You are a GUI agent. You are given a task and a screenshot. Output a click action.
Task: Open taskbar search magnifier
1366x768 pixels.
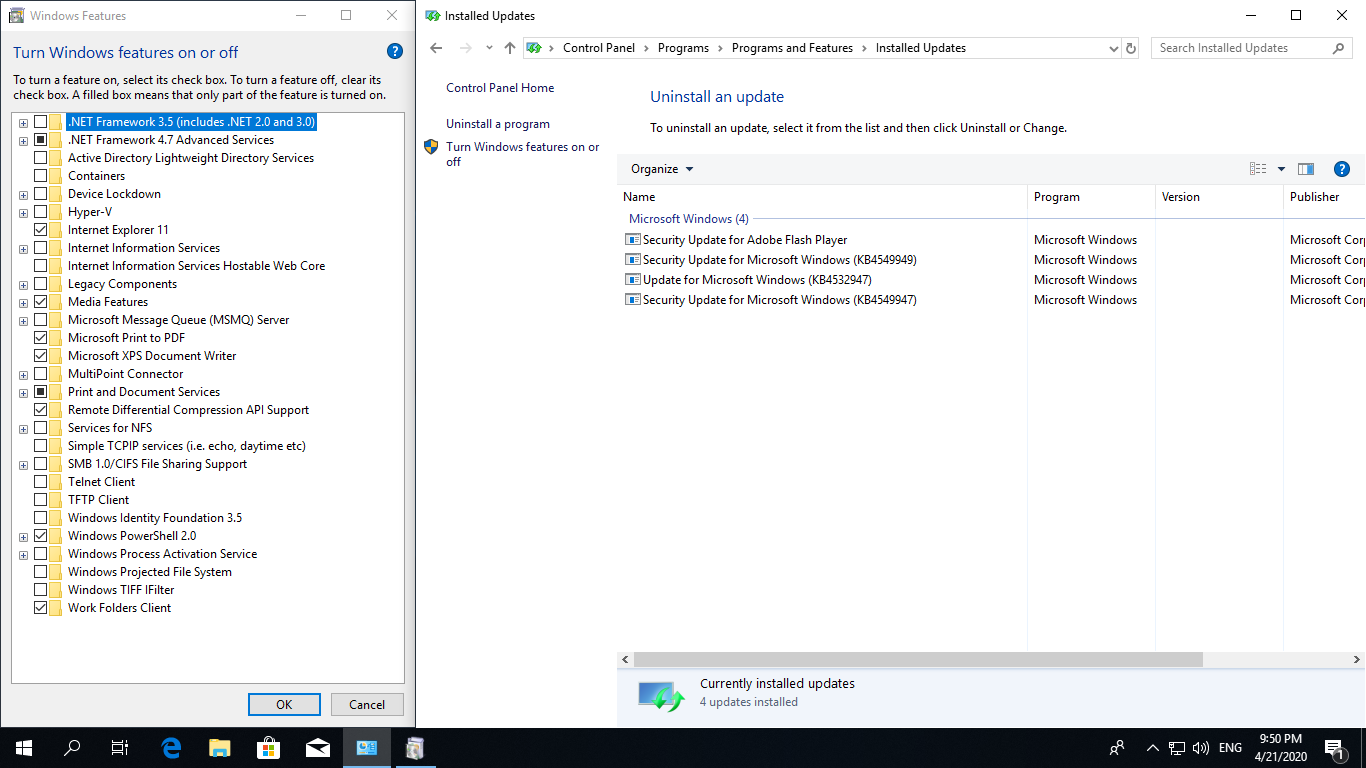[x=72, y=748]
